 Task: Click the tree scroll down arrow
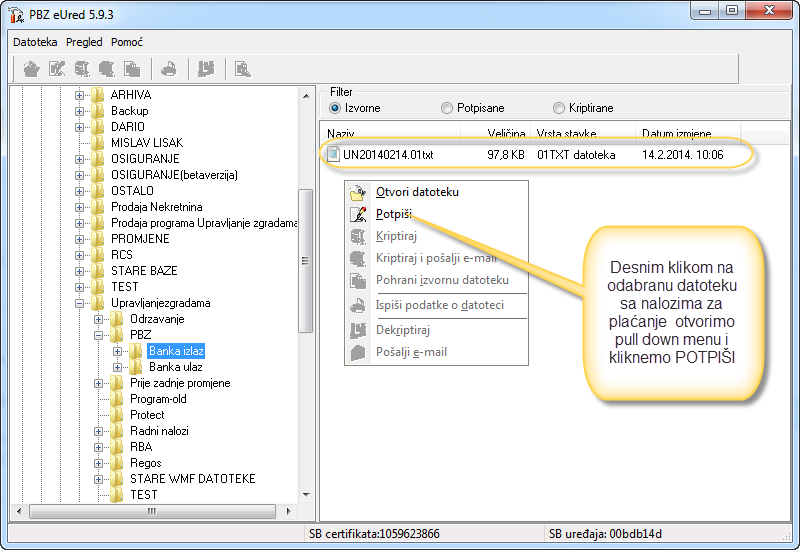click(306, 494)
